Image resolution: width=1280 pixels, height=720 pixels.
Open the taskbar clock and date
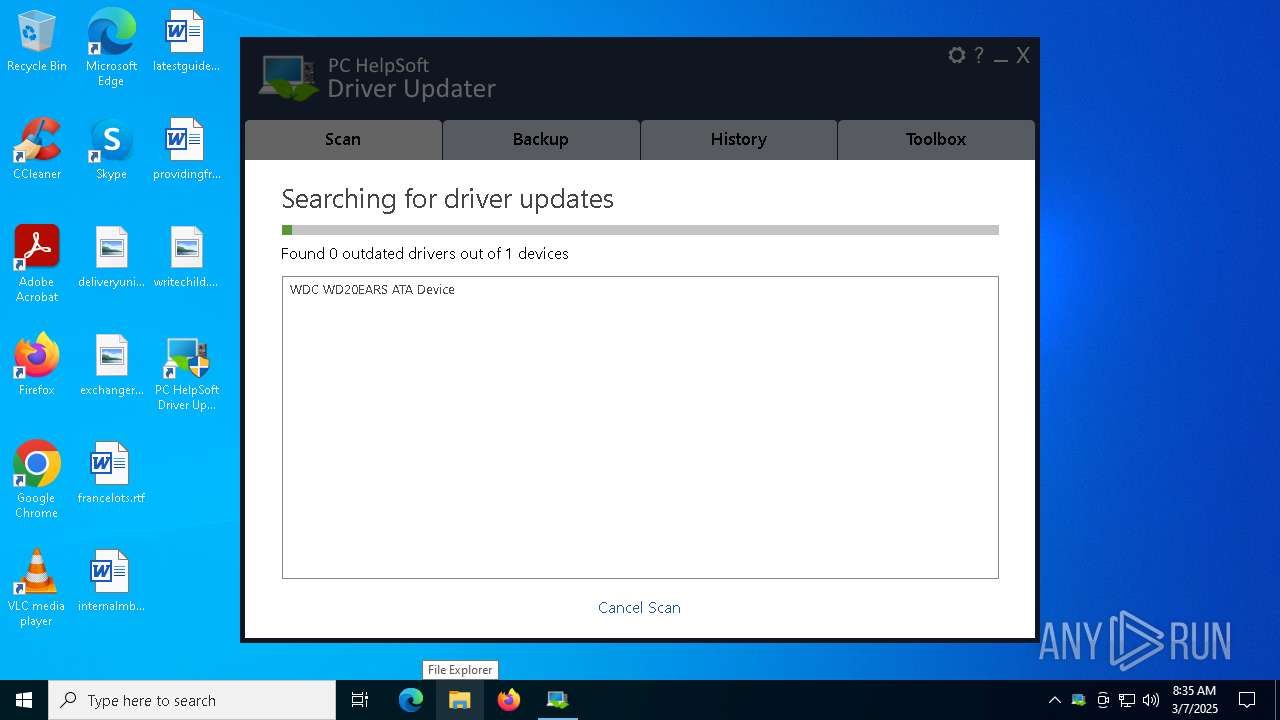(x=1195, y=700)
